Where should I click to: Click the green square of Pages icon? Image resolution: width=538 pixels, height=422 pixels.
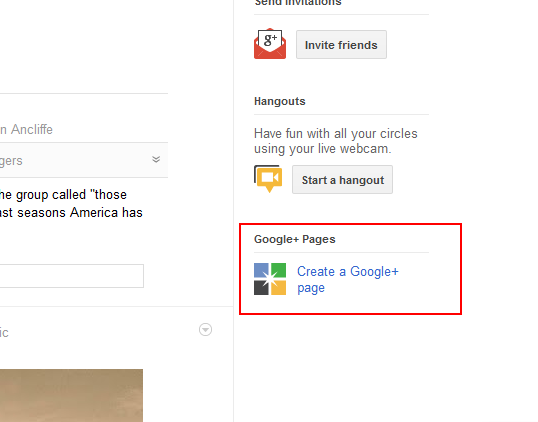coord(279,270)
